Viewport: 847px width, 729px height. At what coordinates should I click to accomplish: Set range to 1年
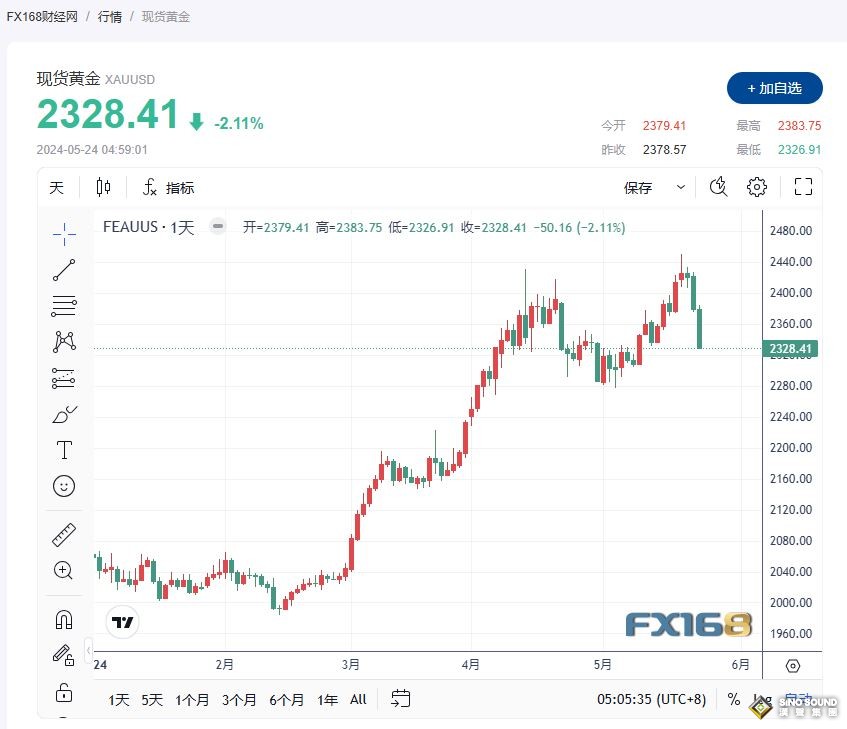327,700
